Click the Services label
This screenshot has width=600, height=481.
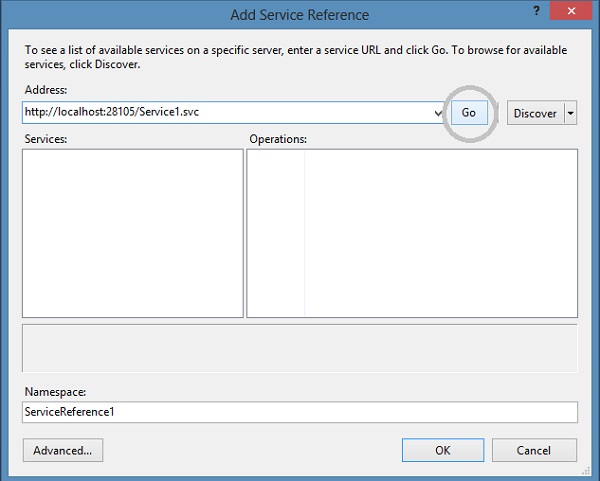pos(45,139)
